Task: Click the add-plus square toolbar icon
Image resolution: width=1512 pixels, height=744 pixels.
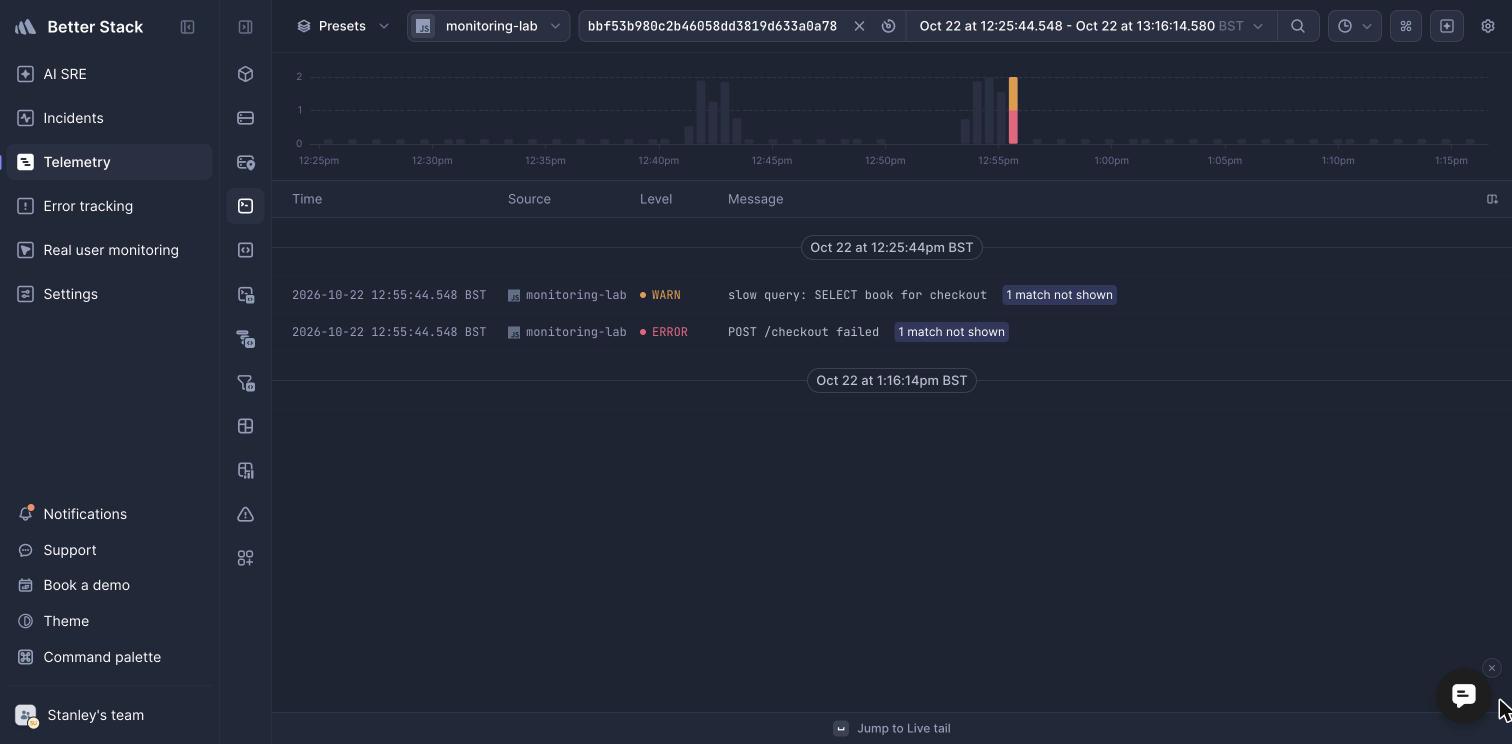Action: tap(1447, 26)
